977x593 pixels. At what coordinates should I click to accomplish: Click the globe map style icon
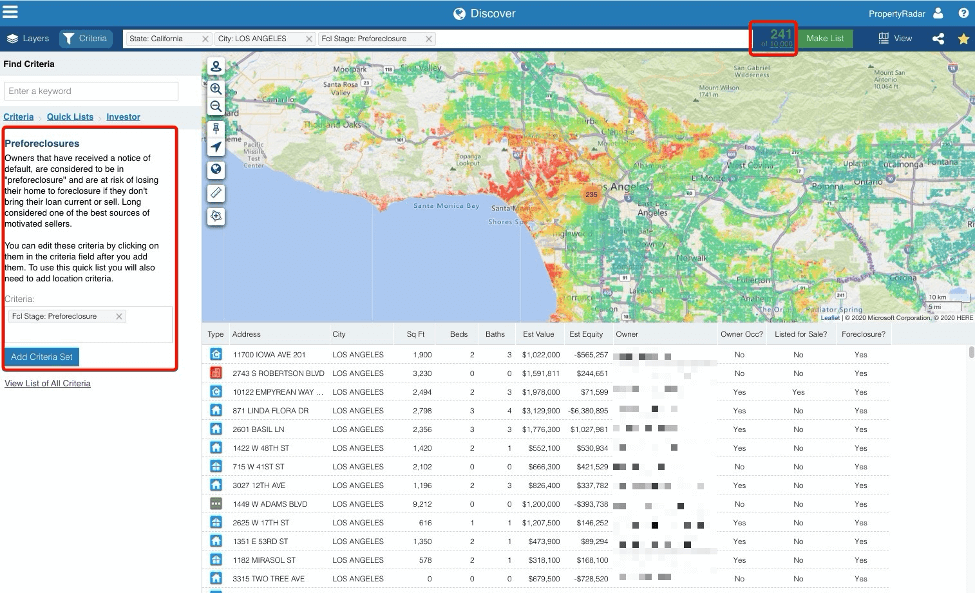point(216,169)
